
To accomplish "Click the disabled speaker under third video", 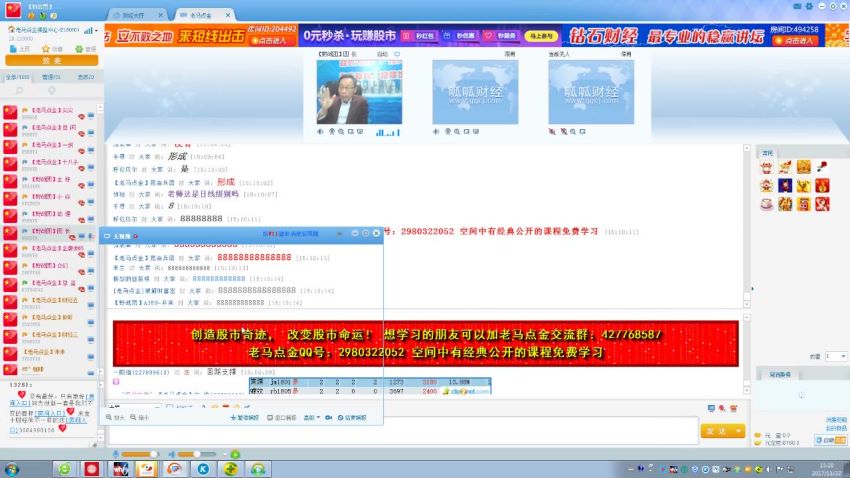I will coord(552,132).
